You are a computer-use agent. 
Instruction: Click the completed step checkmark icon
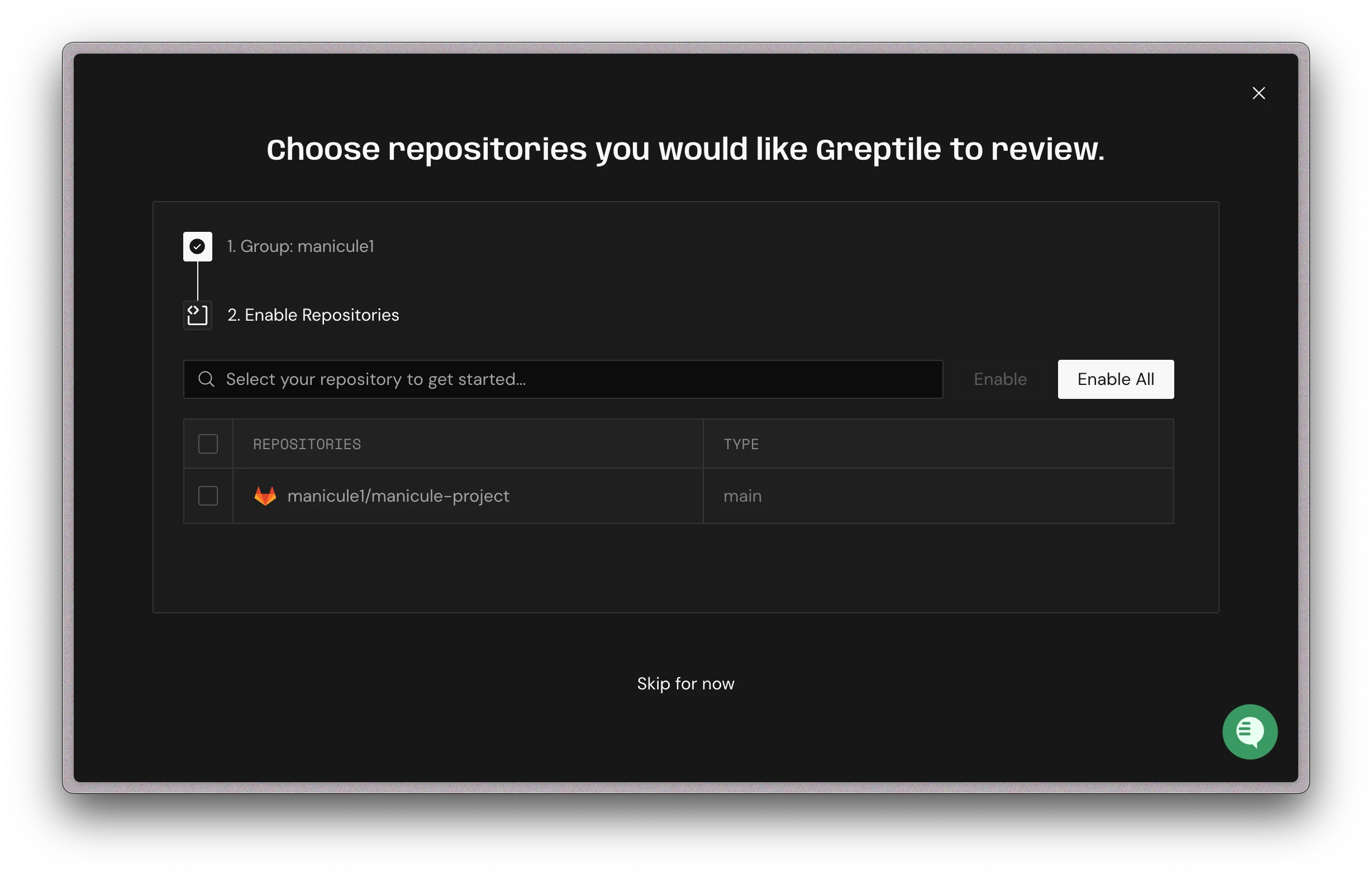click(x=198, y=246)
